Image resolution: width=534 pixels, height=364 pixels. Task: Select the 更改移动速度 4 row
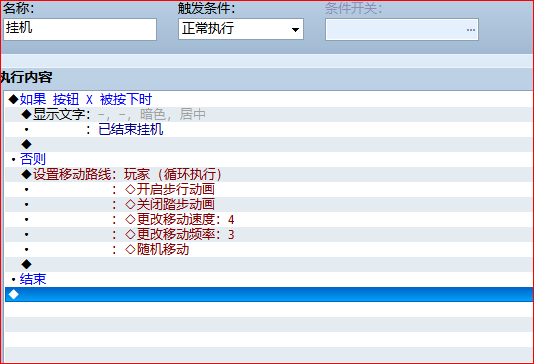click(269, 219)
